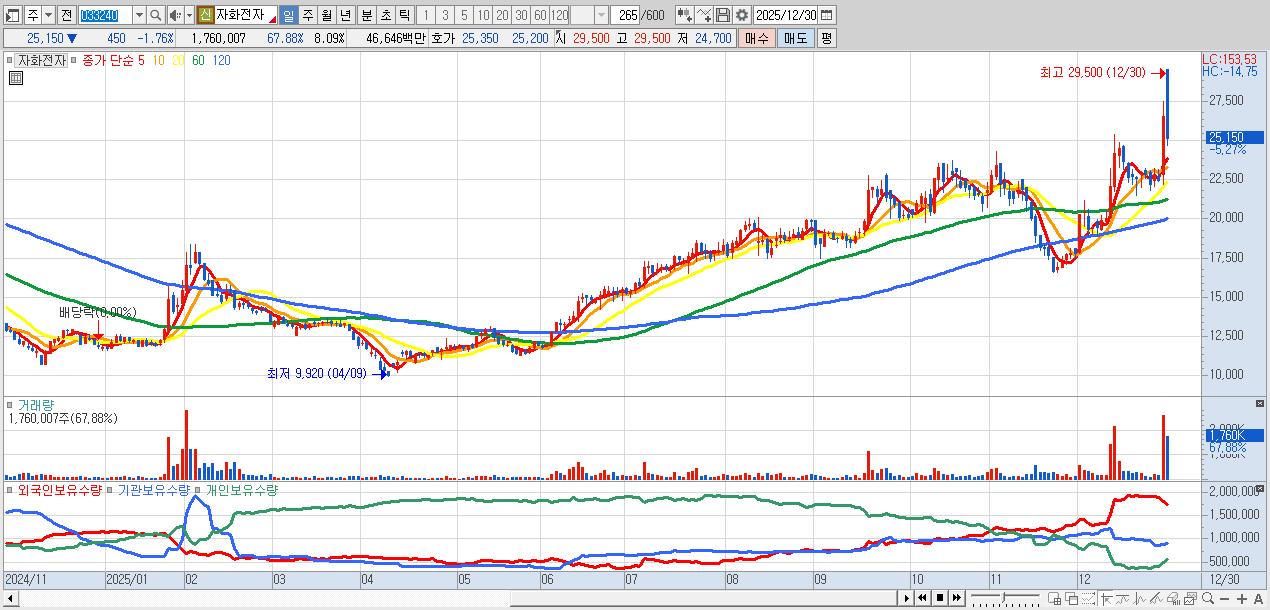Image resolution: width=1270 pixels, height=610 pixels.
Task: Click the 종가 단순 moving average label
Action: click(x=107, y=60)
